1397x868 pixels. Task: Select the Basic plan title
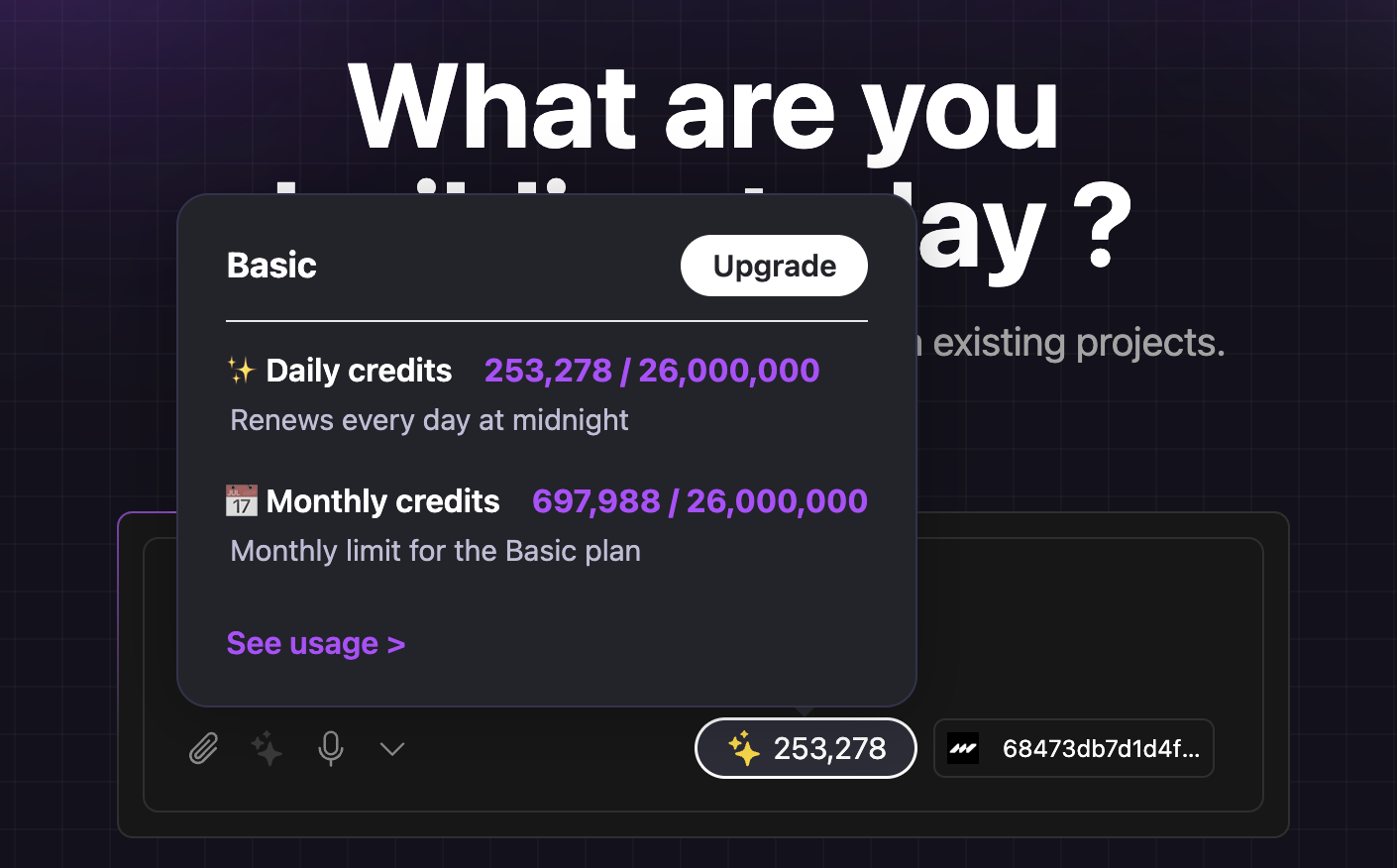click(x=270, y=265)
